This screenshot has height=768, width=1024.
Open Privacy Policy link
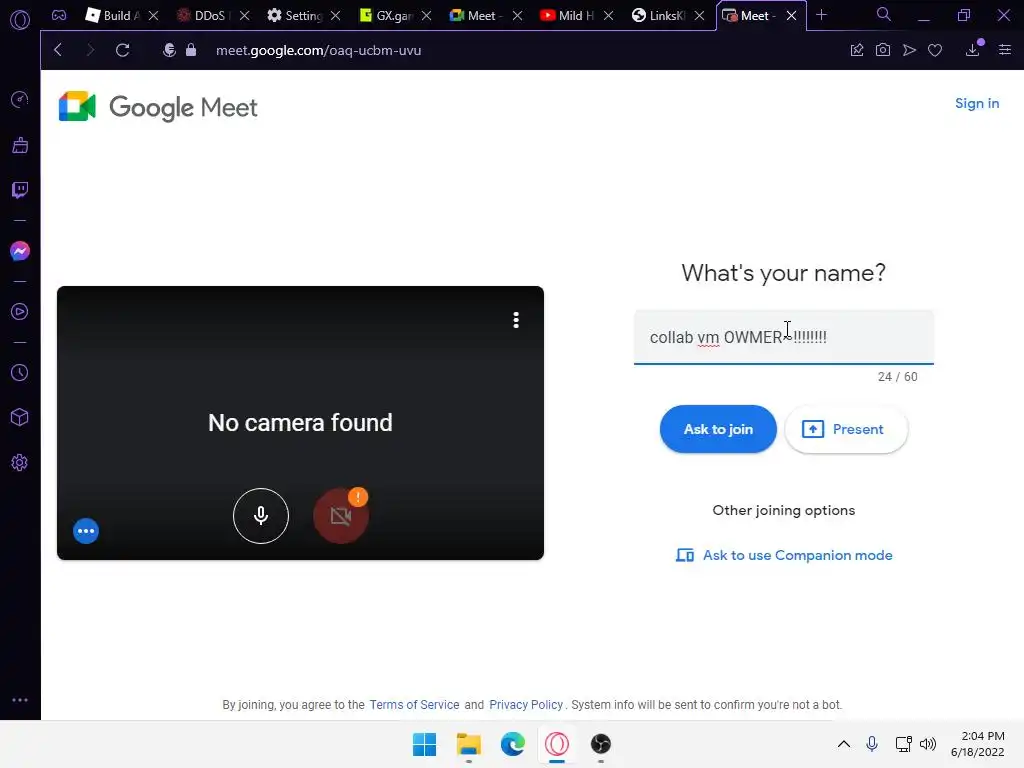pos(526,705)
